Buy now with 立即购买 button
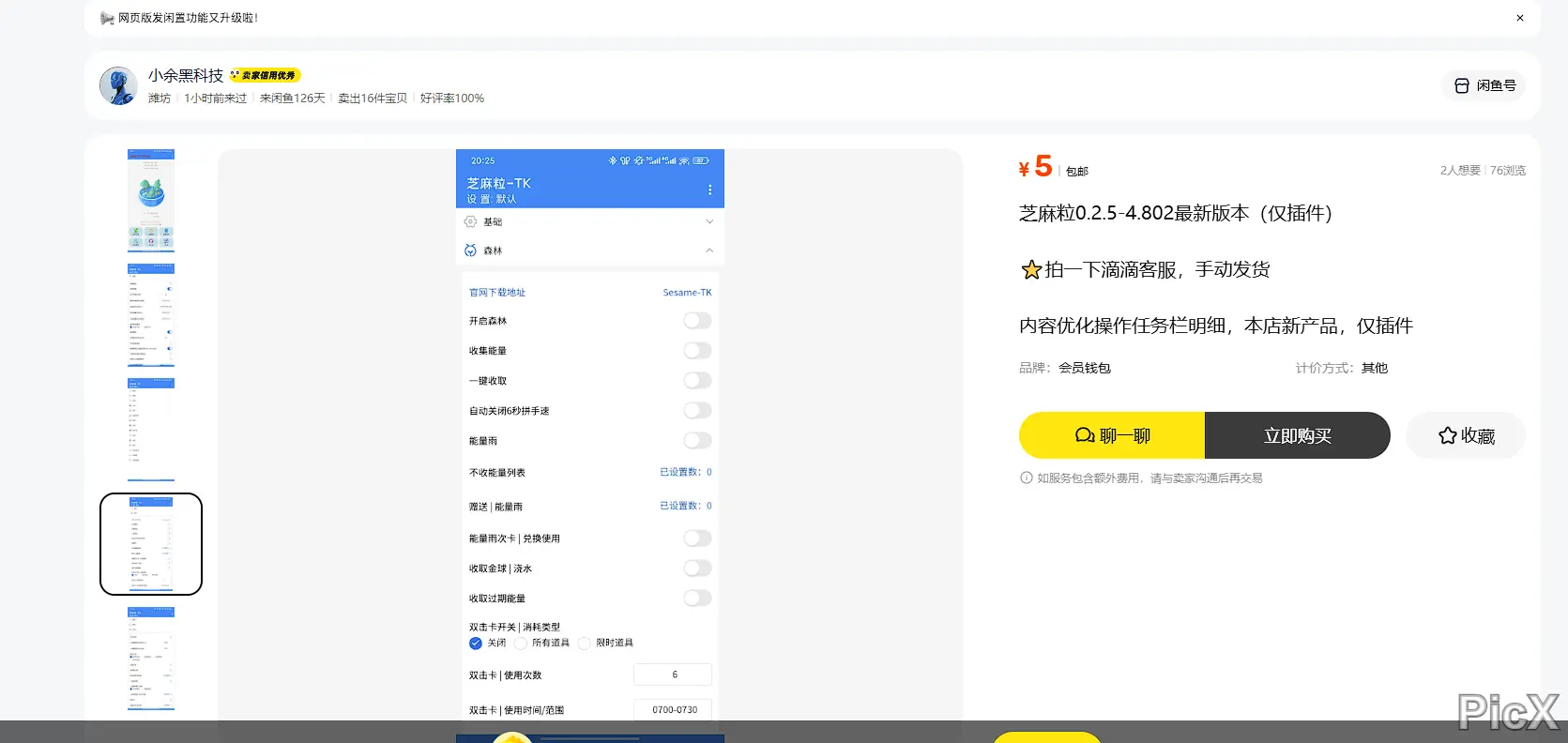1568x743 pixels. [1298, 435]
